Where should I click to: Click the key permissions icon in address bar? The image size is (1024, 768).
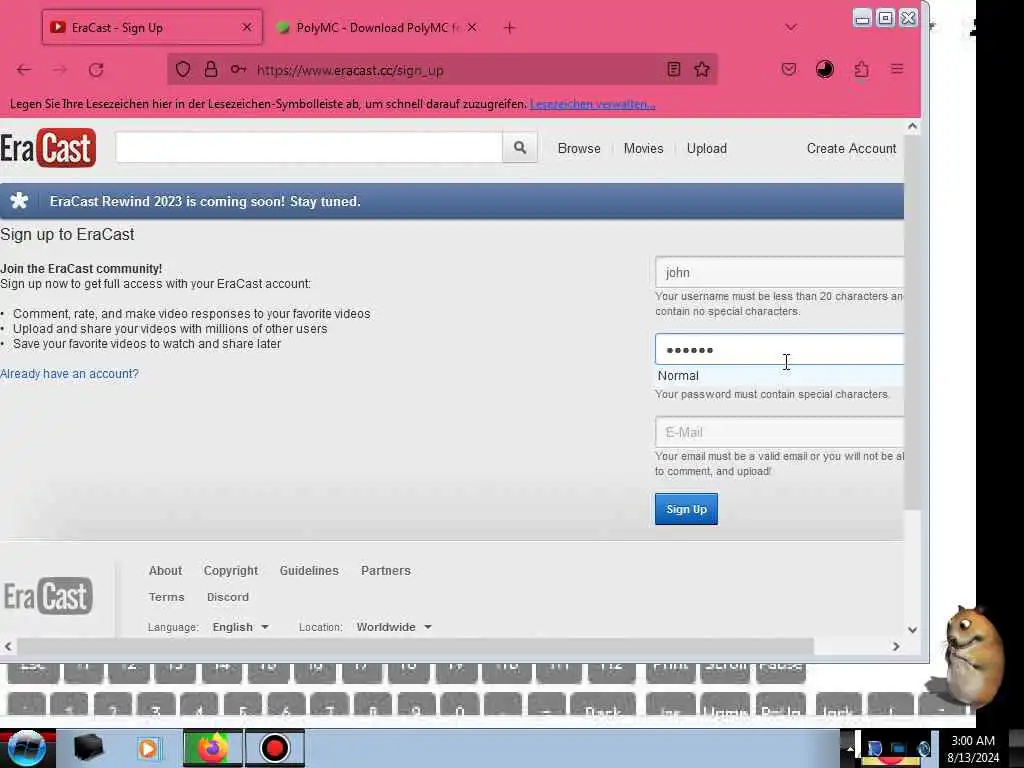click(x=238, y=69)
